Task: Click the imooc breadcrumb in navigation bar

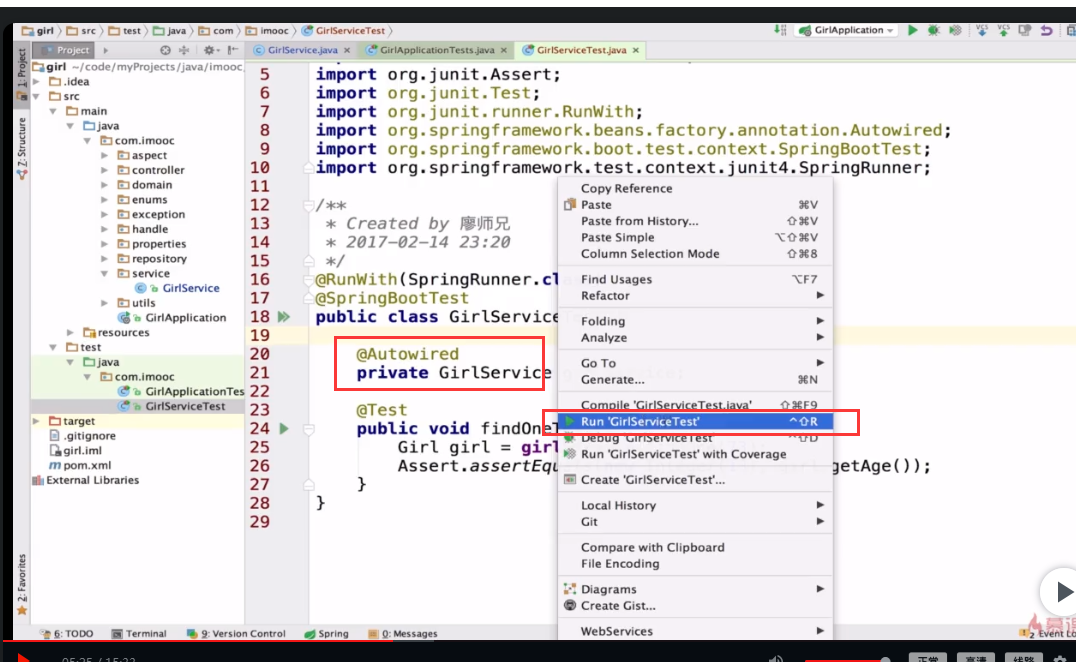Action: pyautogui.click(x=268, y=31)
